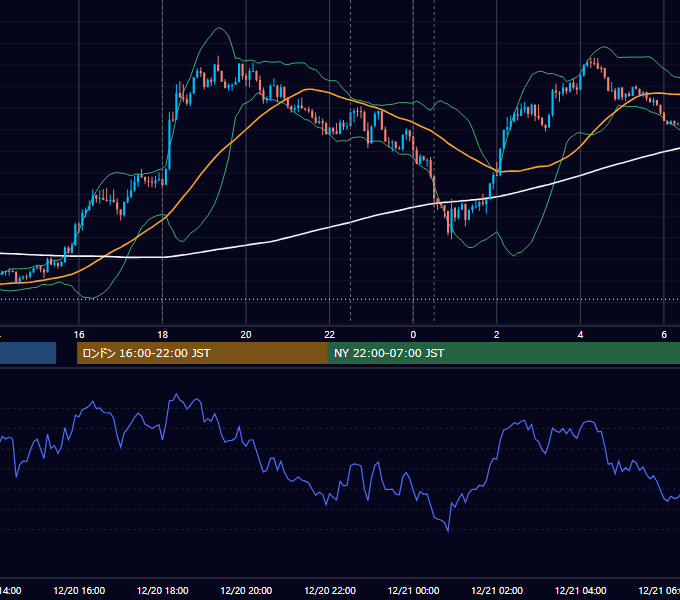The width and height of the screenshot is (680, 600).
Task: Click the white dotted horizontal price line
Action: (340, 299)
